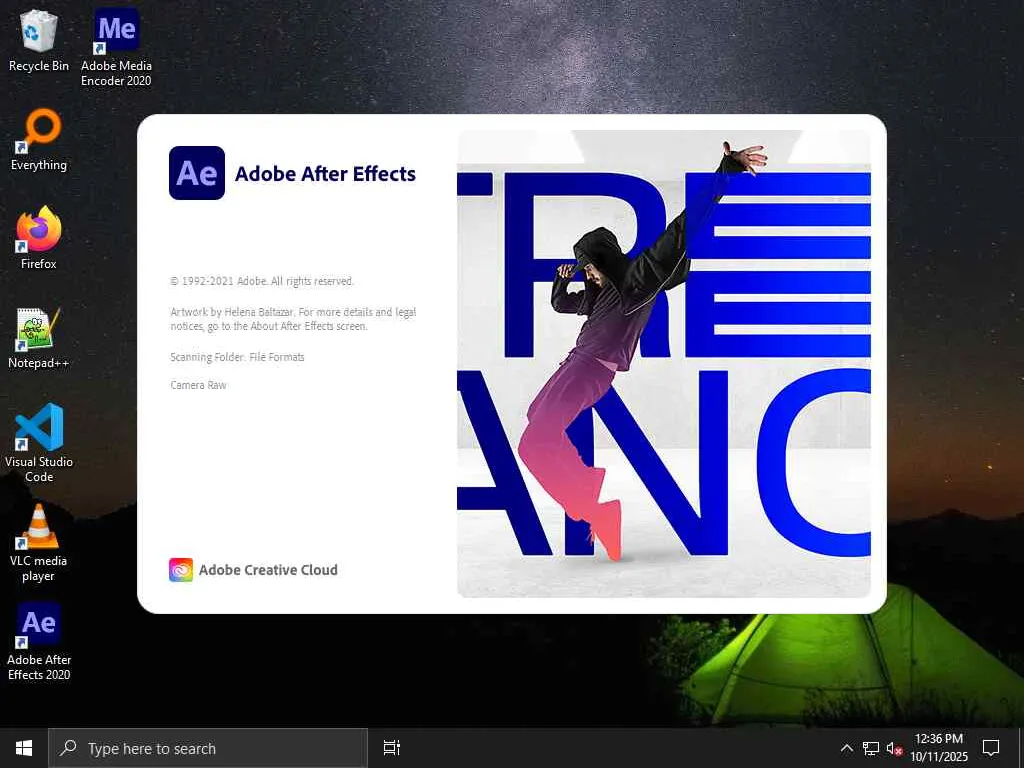Click the Adobe After Effects title text
Image resolution: width=1024 pixels, height=768 pixels.
[325, 174]
